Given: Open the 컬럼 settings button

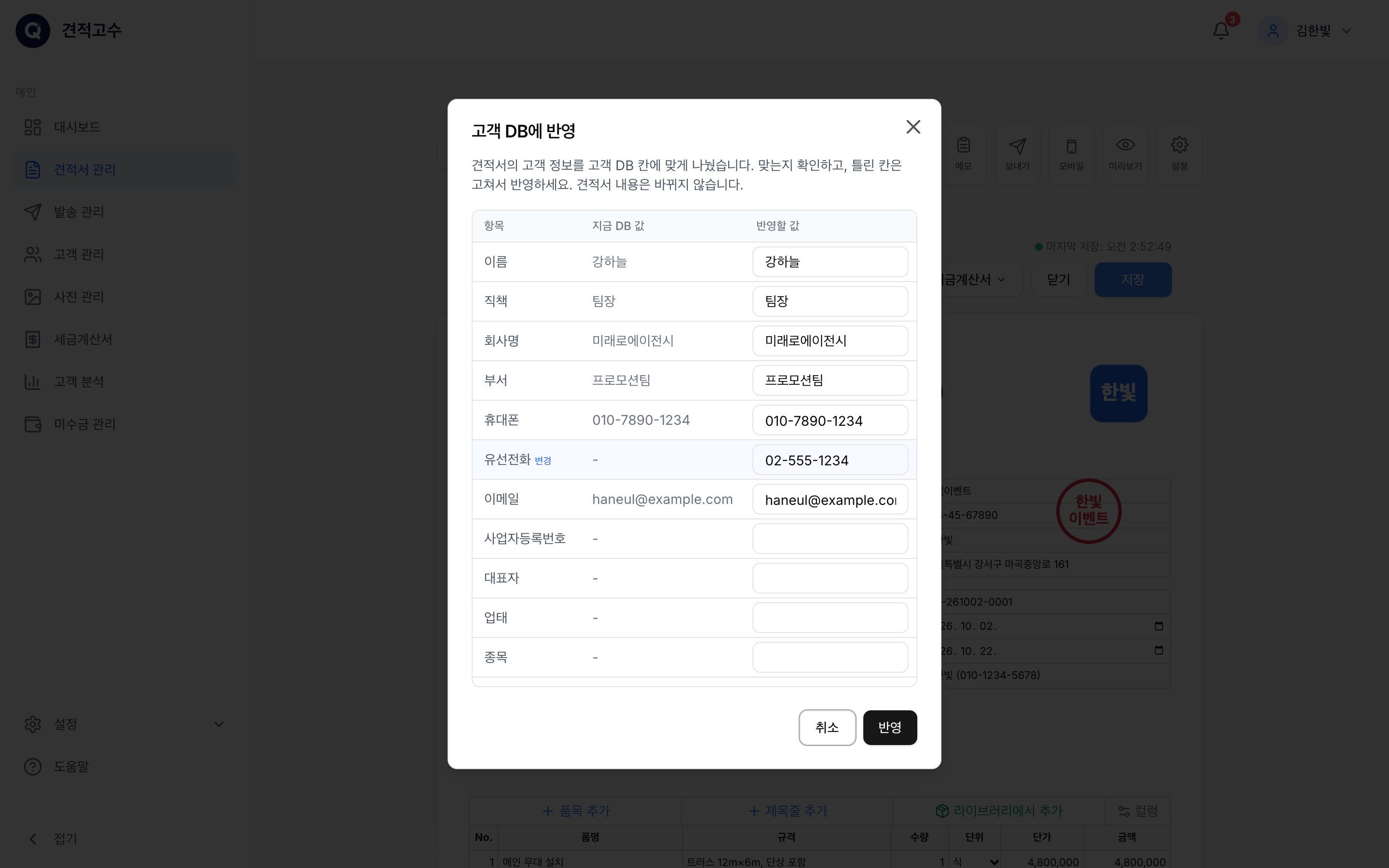Looking at the screenshot, I should pyautogui.click(x=1138, y=811).
